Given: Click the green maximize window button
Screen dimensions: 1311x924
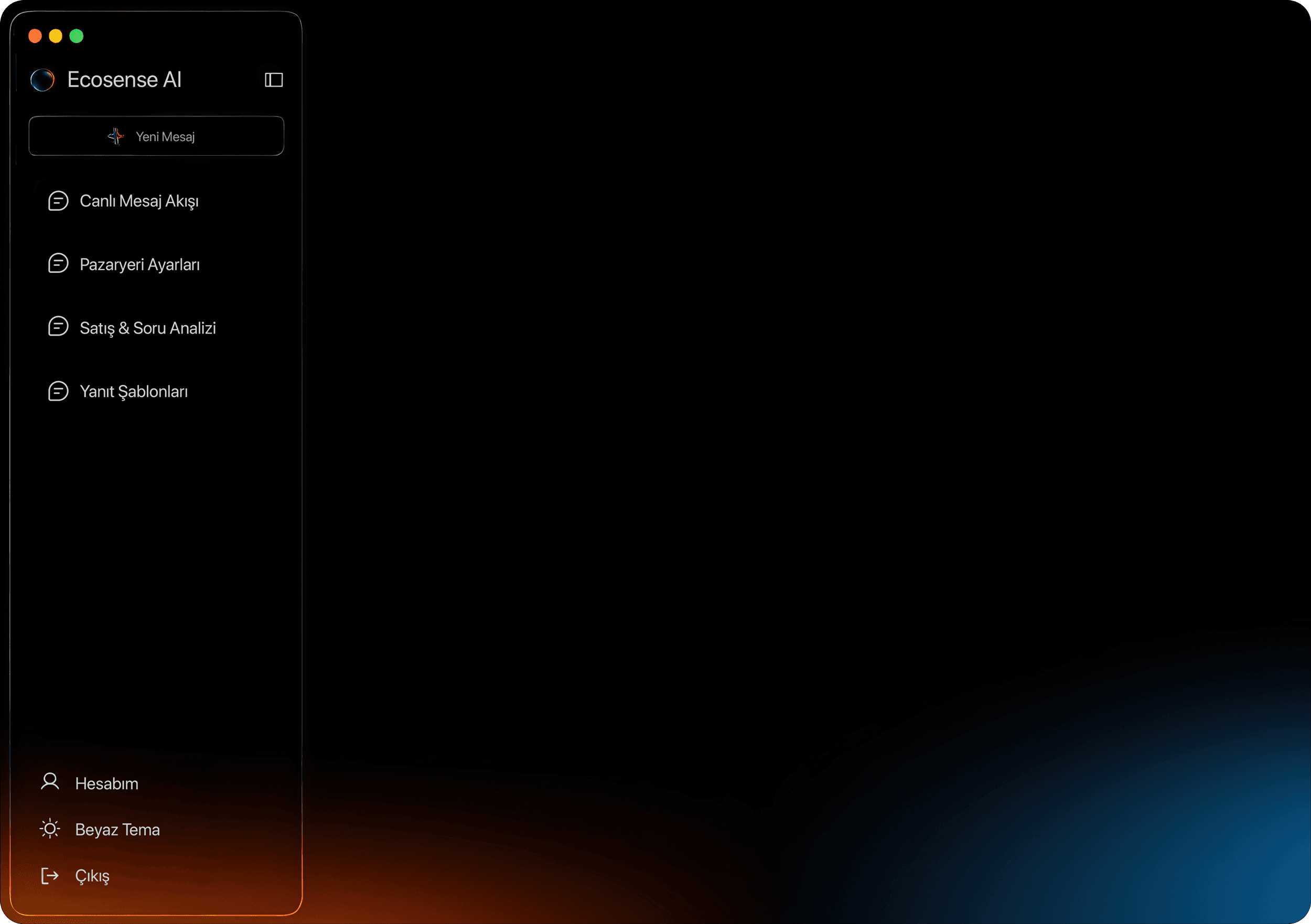Looking at the screenshot, I should pyautogui.click(x=77, y=37).
